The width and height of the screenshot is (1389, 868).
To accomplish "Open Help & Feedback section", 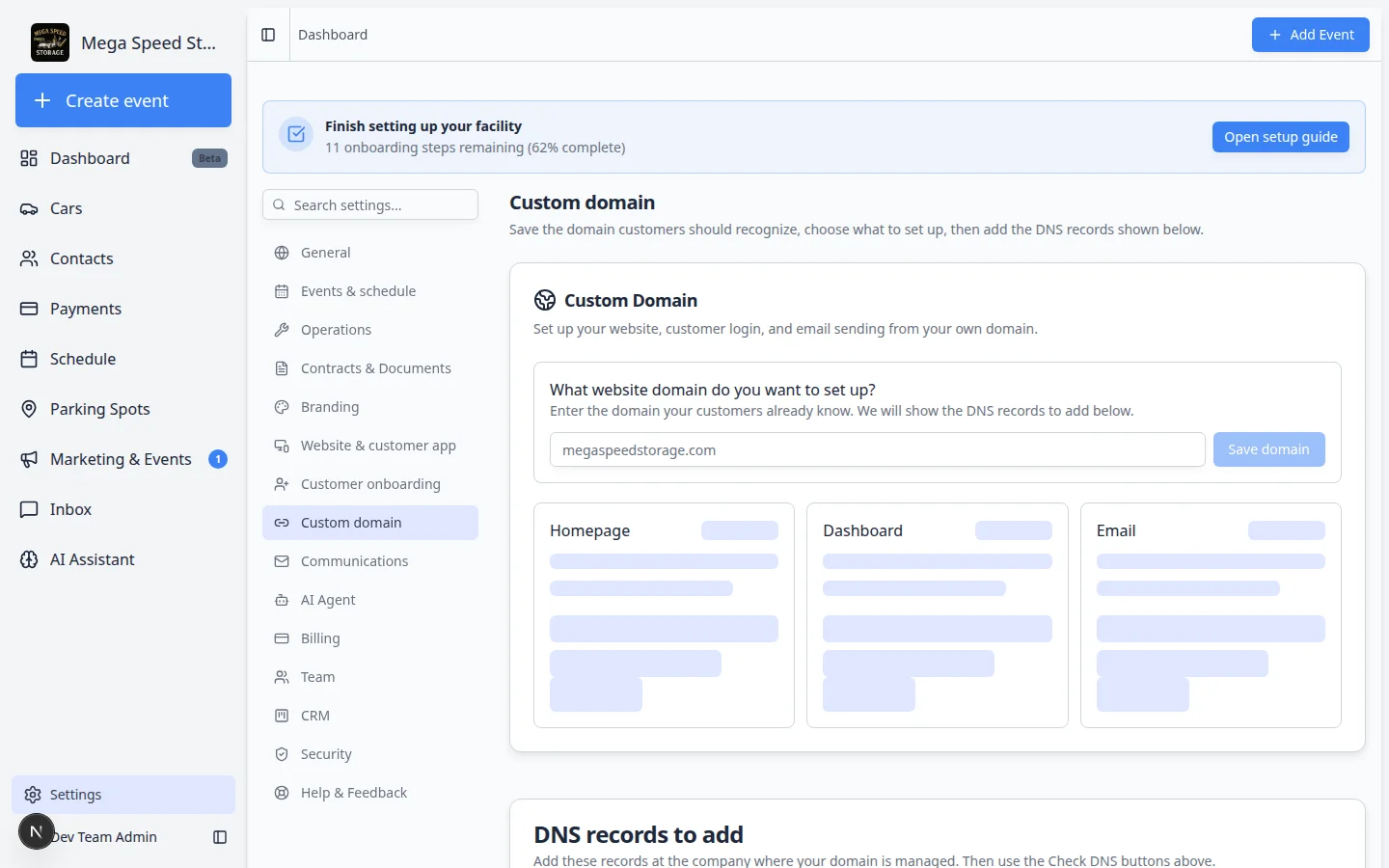I will 370,793.
